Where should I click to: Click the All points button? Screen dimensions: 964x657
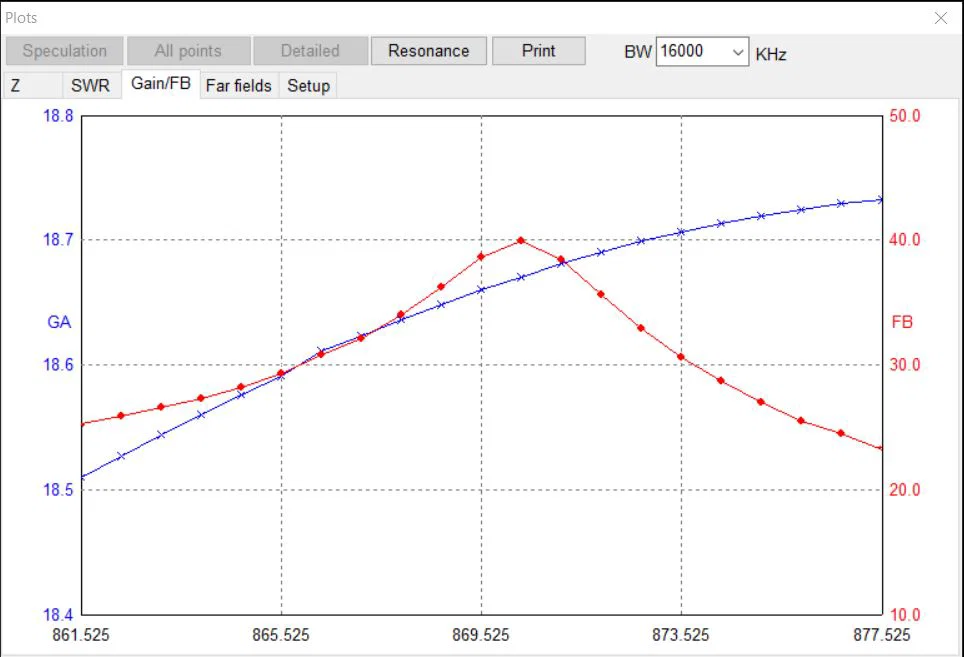[188, 51]
